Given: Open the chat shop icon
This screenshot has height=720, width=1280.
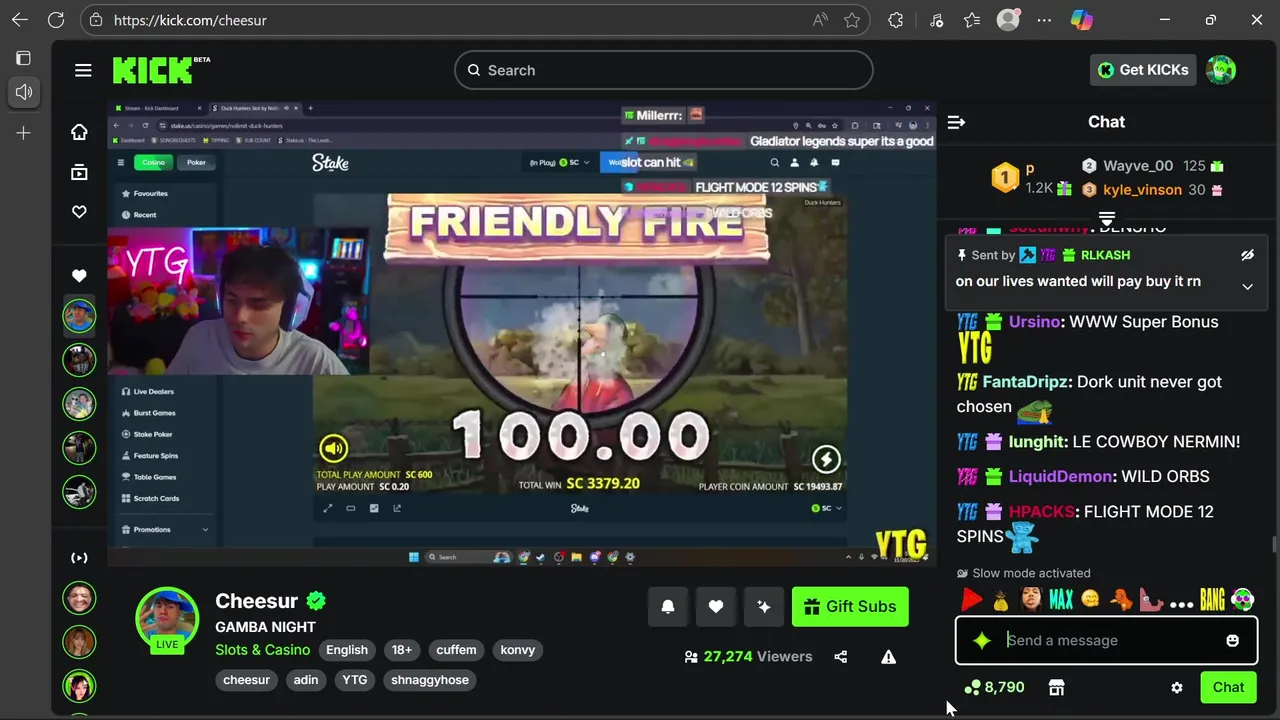Looking at the screenshot, I should click(x=1056, y=687).
